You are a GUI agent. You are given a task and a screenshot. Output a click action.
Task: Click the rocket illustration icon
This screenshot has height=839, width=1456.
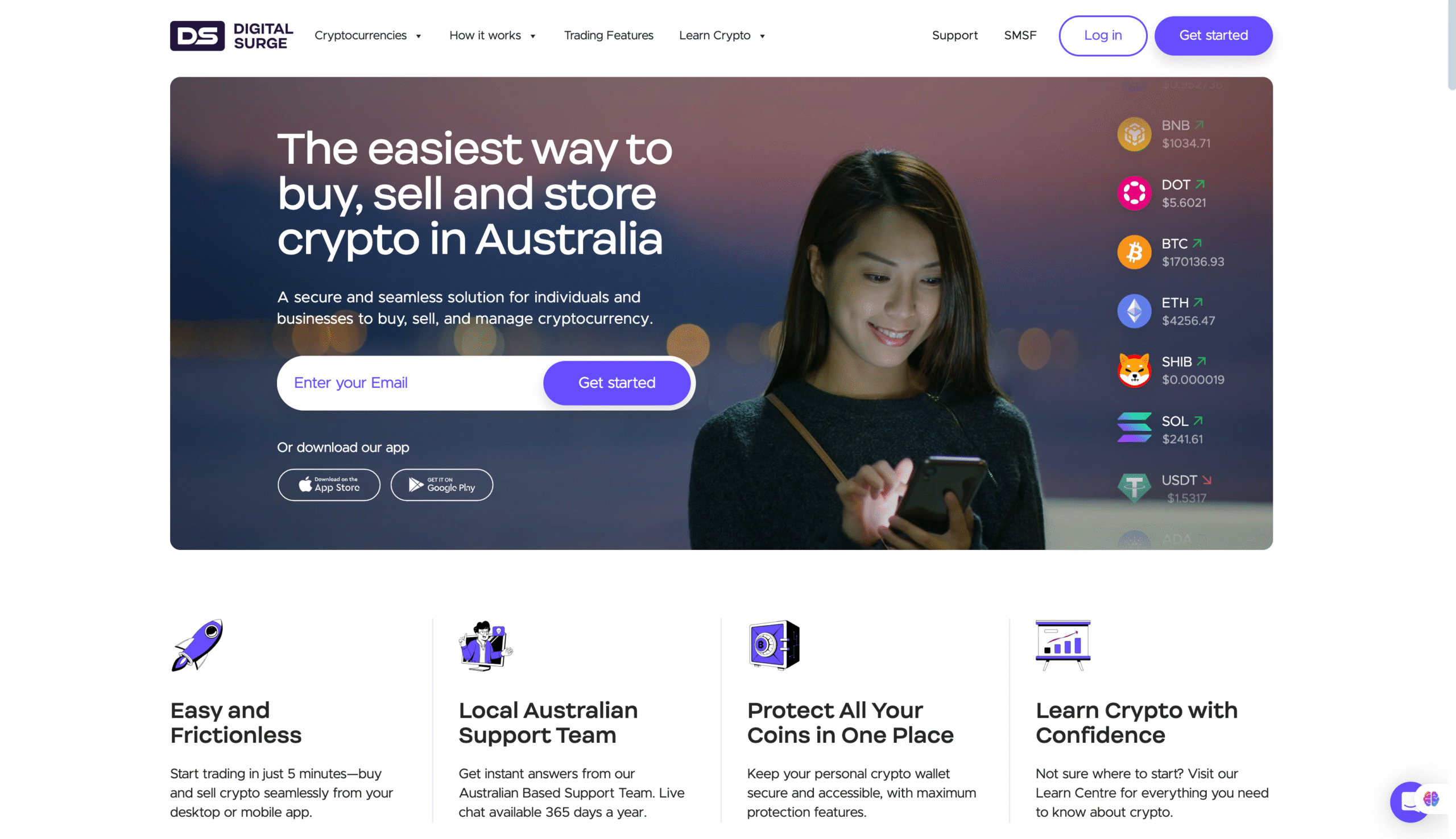(x=197, y=646)
